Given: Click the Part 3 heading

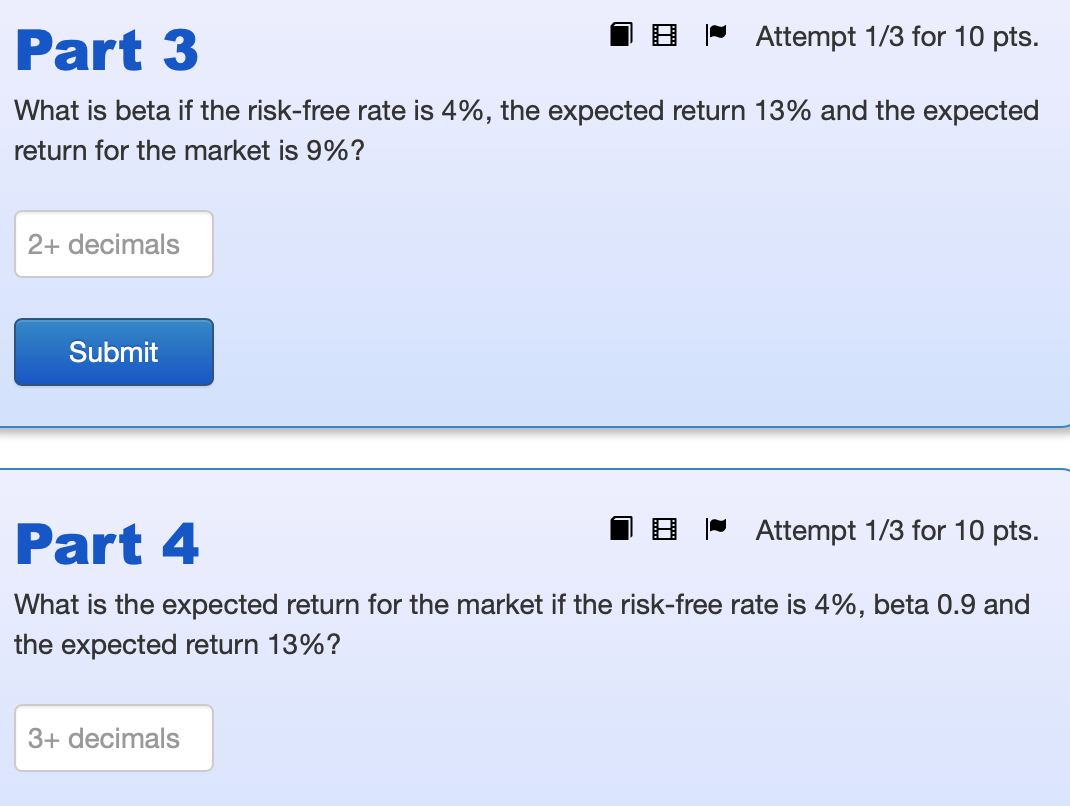Looking at the screenshot, I should coord(105,50).
